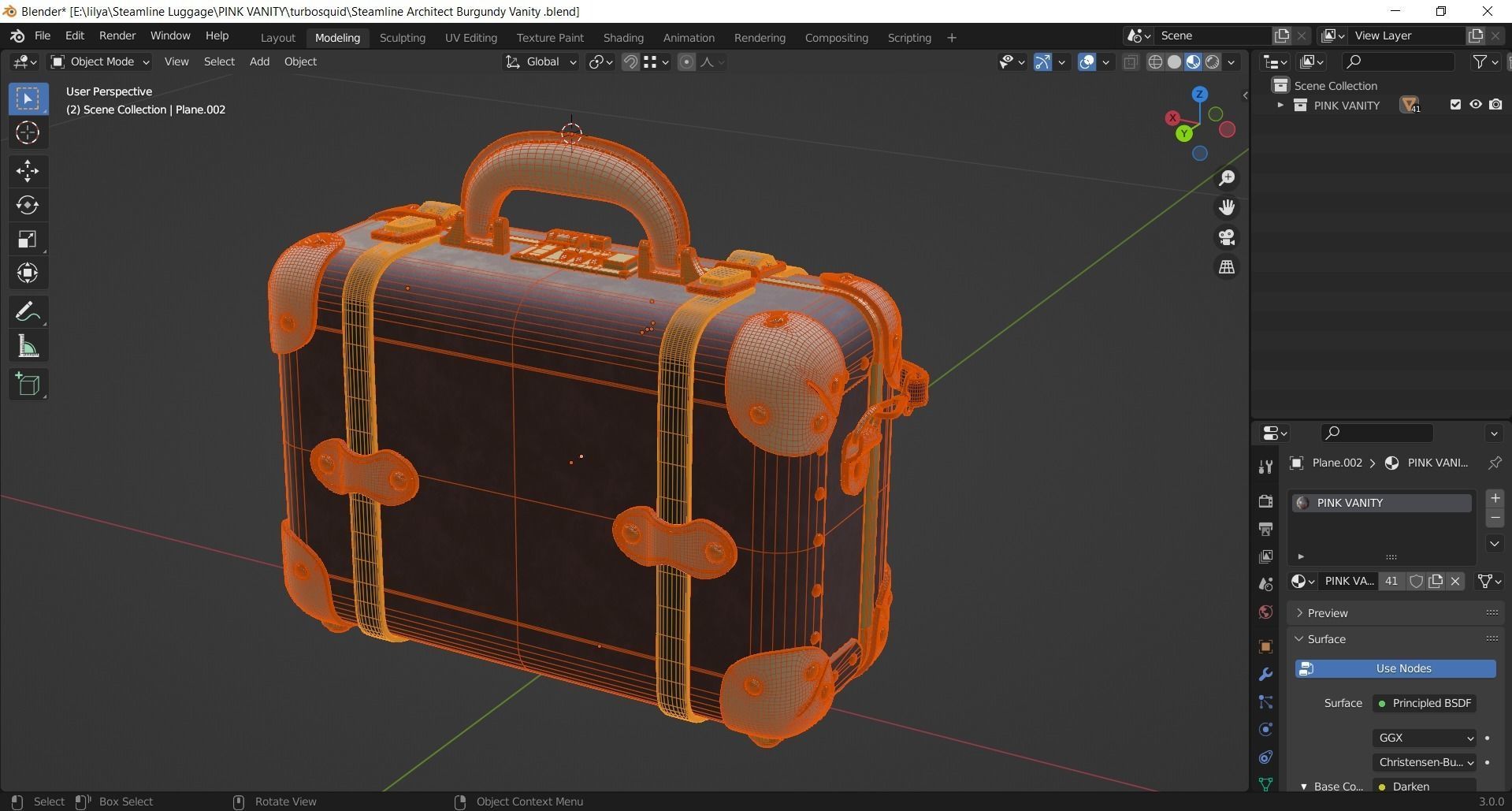
Task: Select the Move tool
Action: point(28,171)
